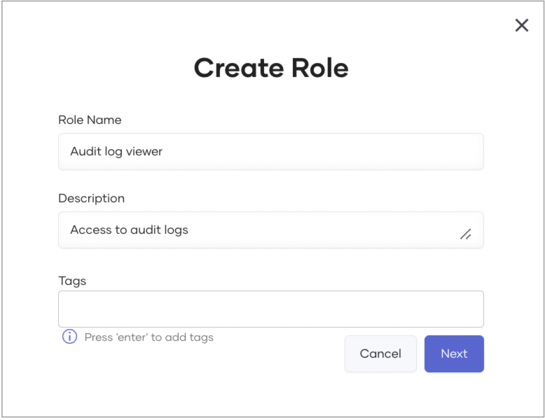
Task: Proceed with the Next button
Action: click(454, 354)
